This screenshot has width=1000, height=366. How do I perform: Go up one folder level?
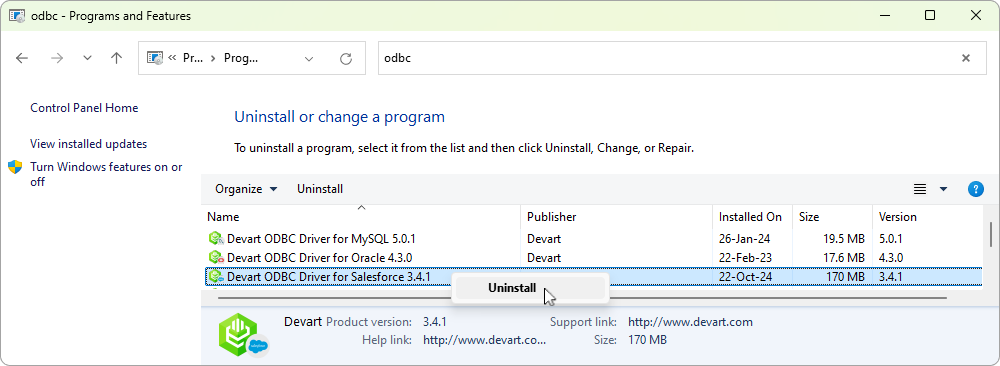116,58
